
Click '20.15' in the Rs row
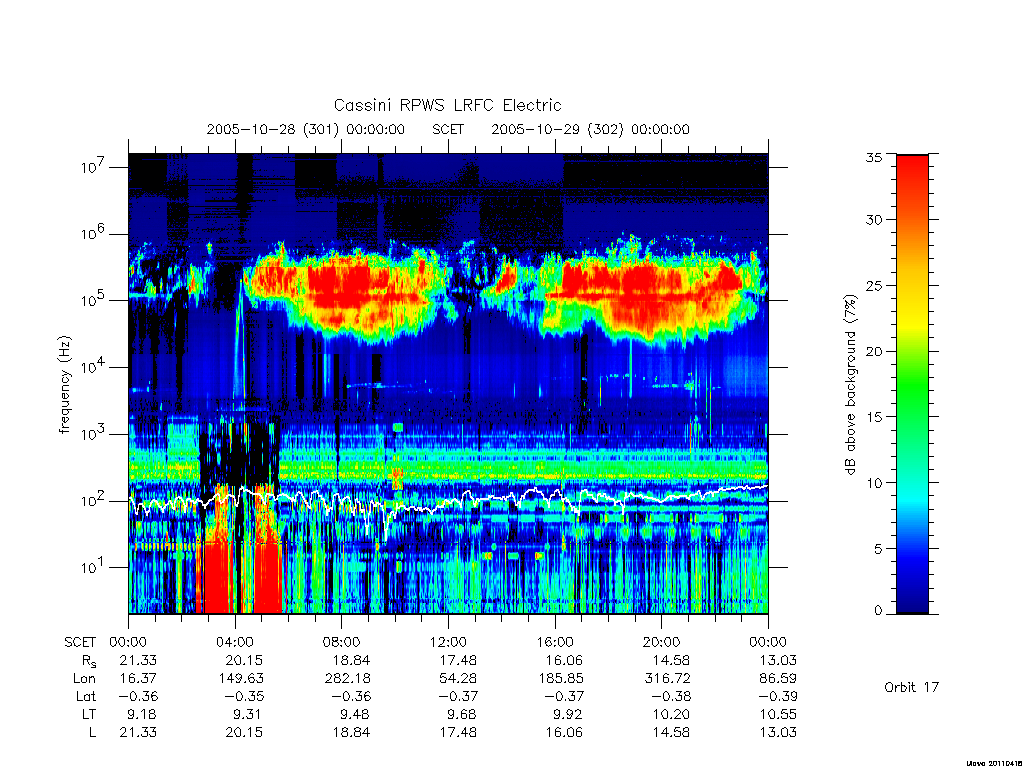pos(244,660)
